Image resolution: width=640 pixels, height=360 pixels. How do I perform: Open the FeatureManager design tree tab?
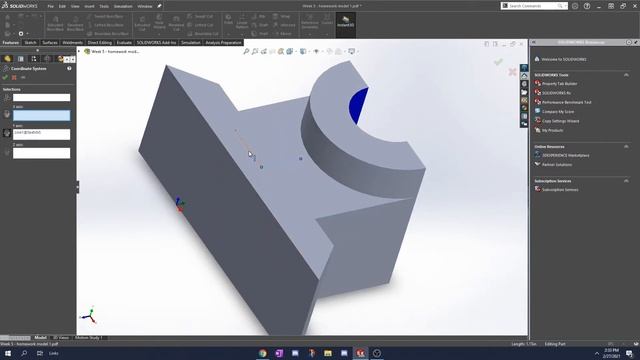pos(7,59)
